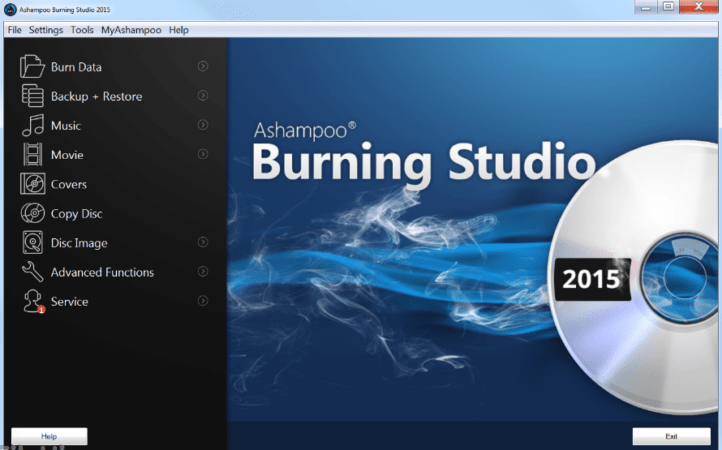Minimize the Burning Studio window
The width and height of the screenshot is (722, 450).
(646, 7)
